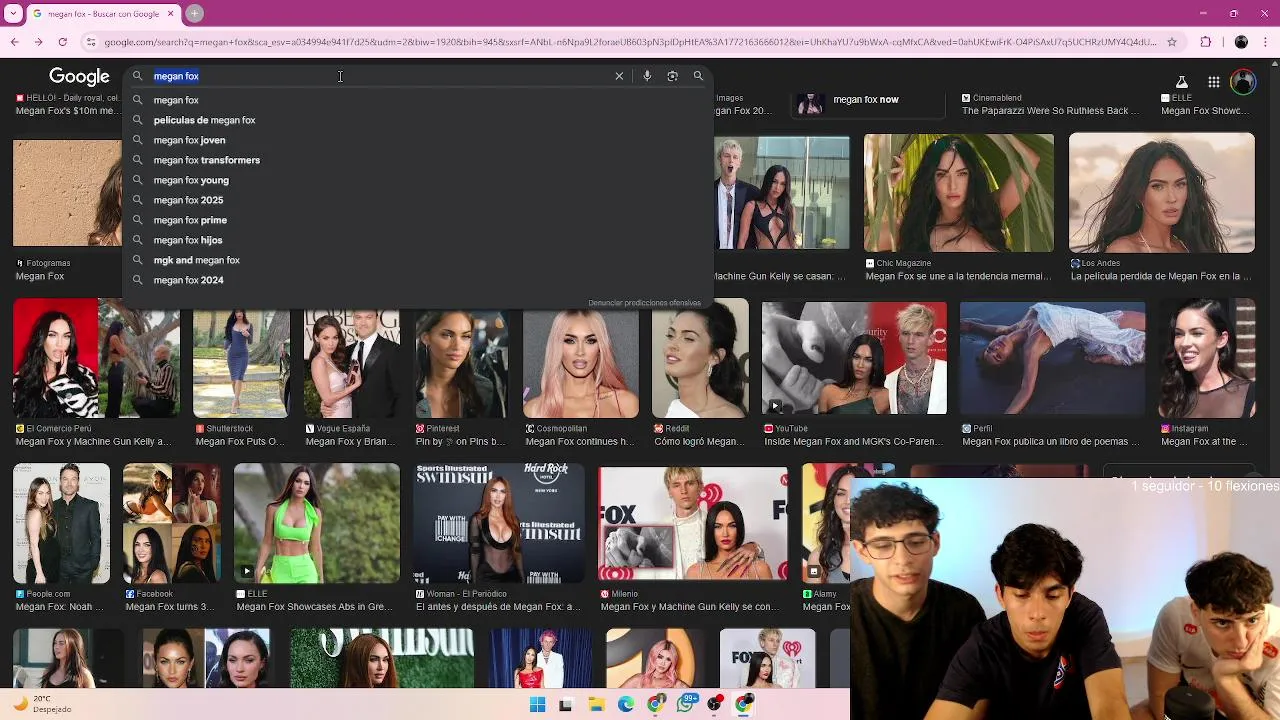Viewport: 1280px width, 720px height.
Task: Go to the Google homepage logo
Action: point(79,77)
